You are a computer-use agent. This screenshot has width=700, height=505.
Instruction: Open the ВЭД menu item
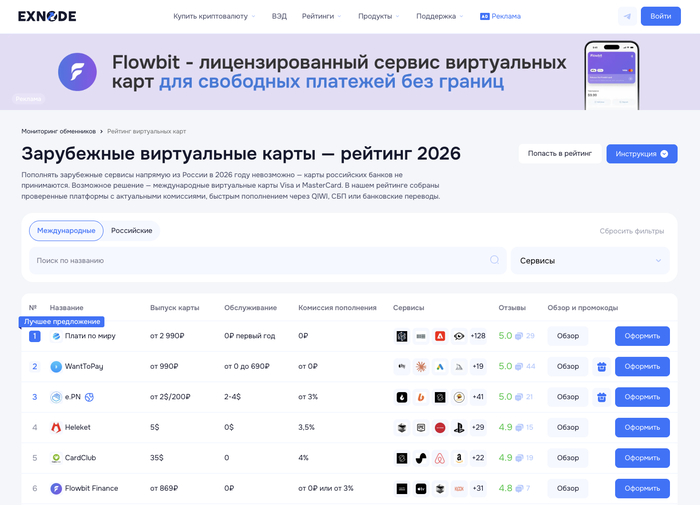[279, 17]
